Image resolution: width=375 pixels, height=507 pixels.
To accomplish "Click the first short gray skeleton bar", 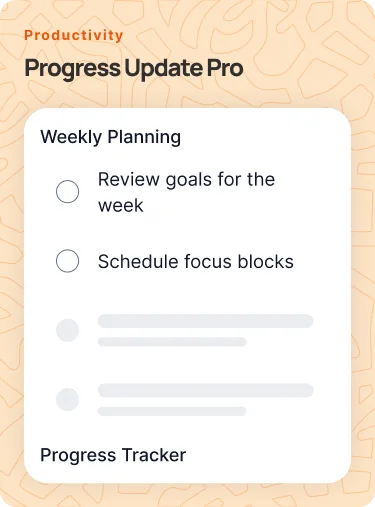I will point(172,342).
